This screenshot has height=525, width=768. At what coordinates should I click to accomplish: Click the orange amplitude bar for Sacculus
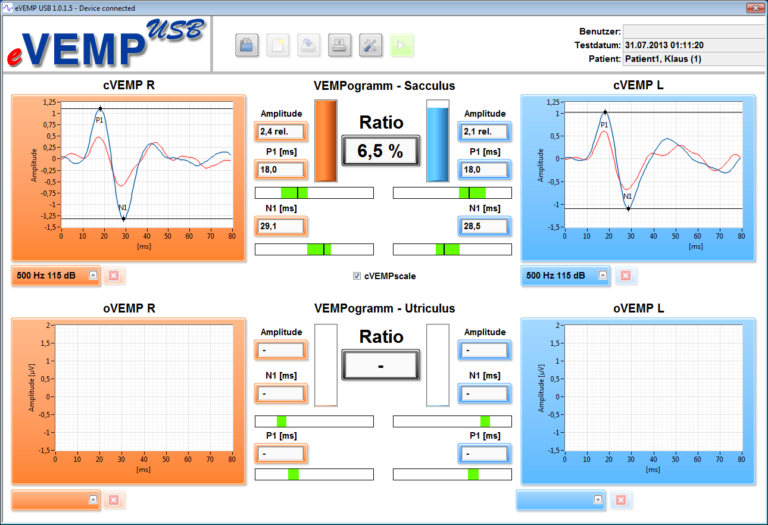(327, 140)
